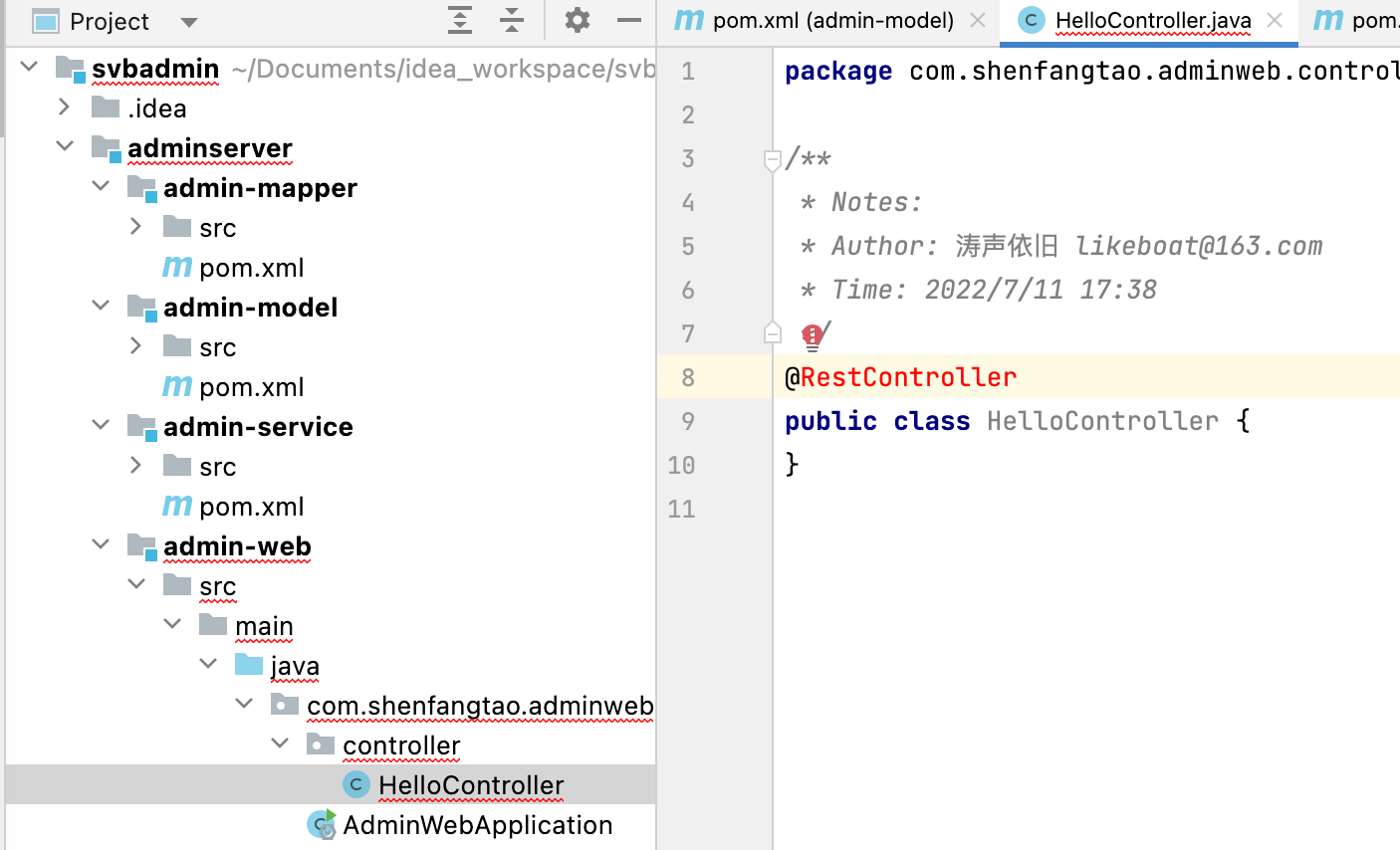Select com.shenfangtao.adminweb package
This screenshot has width=1400, height=850.
[x=480, y=705]
